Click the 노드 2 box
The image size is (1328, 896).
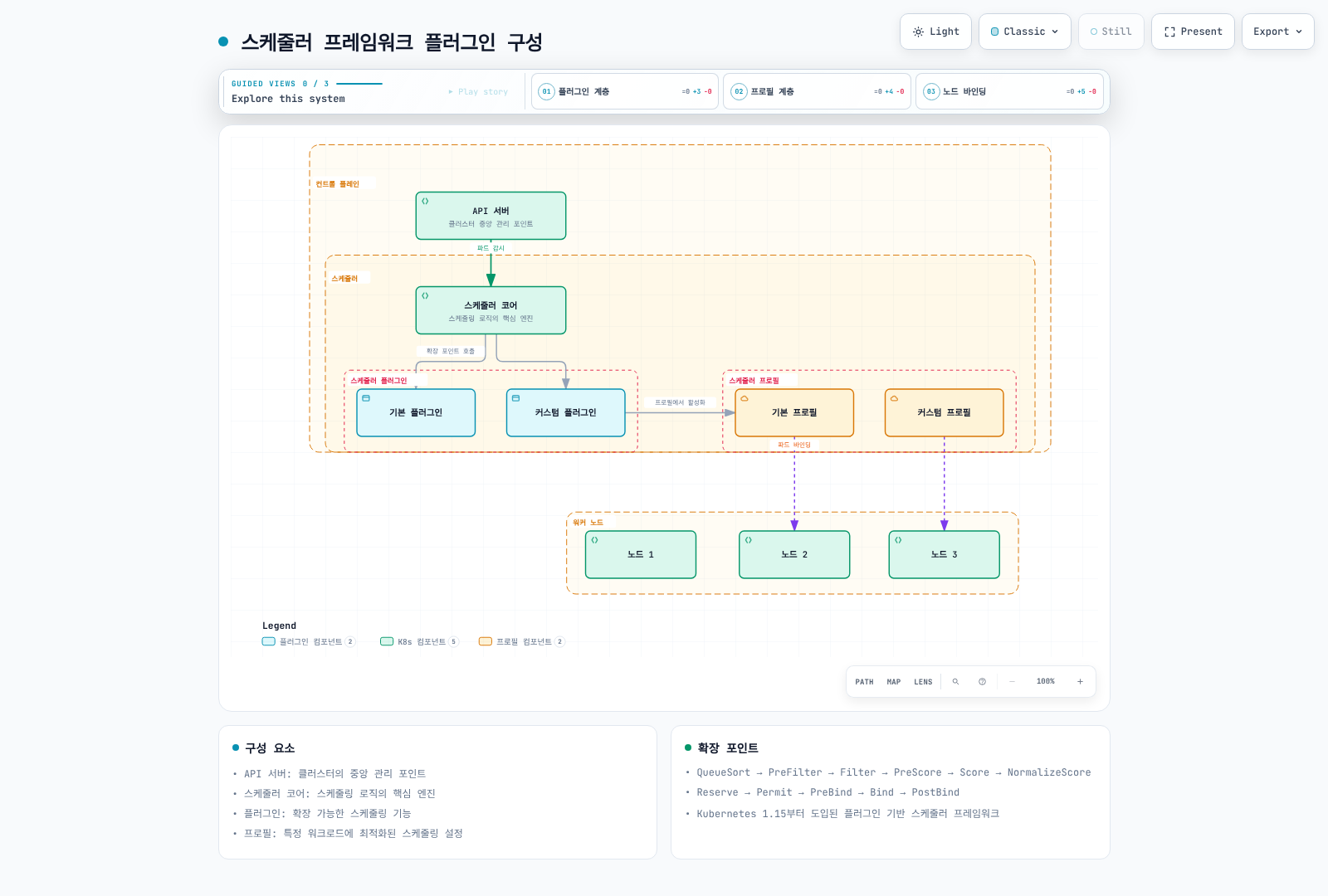coord(794,554)
